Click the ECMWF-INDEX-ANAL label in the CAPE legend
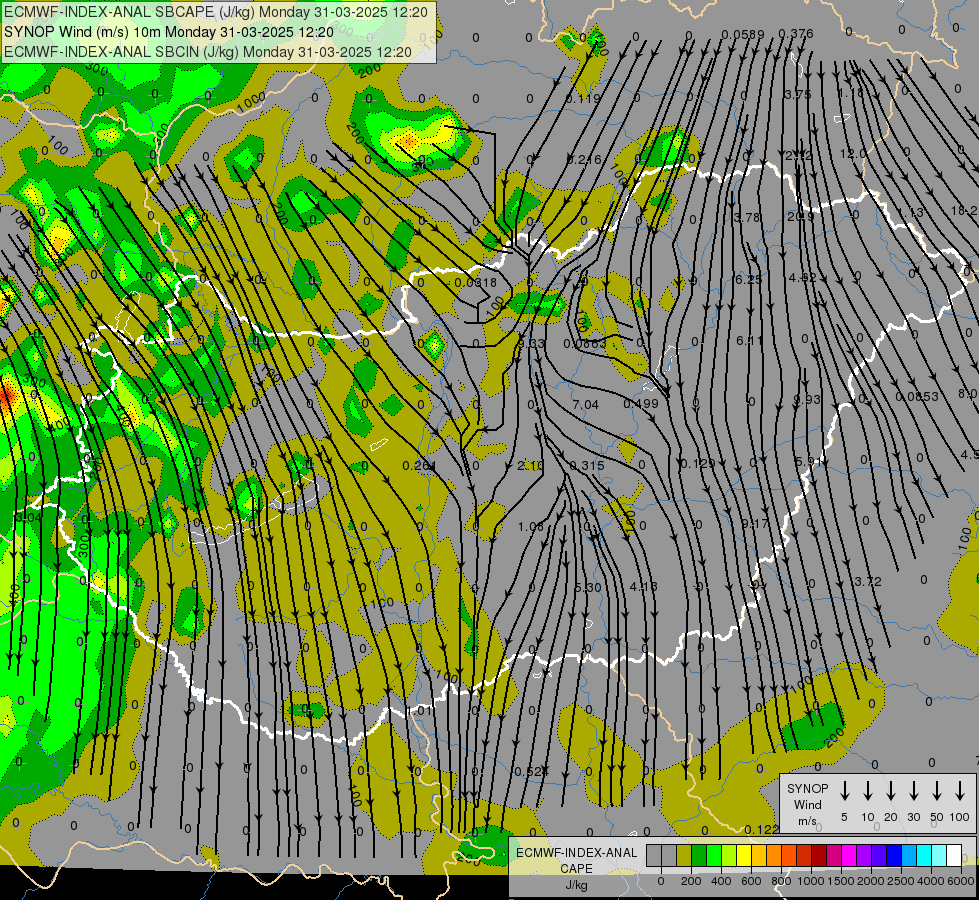Viewport: 979px width, 900px height. pyautogui.click(x=577, y=853)
